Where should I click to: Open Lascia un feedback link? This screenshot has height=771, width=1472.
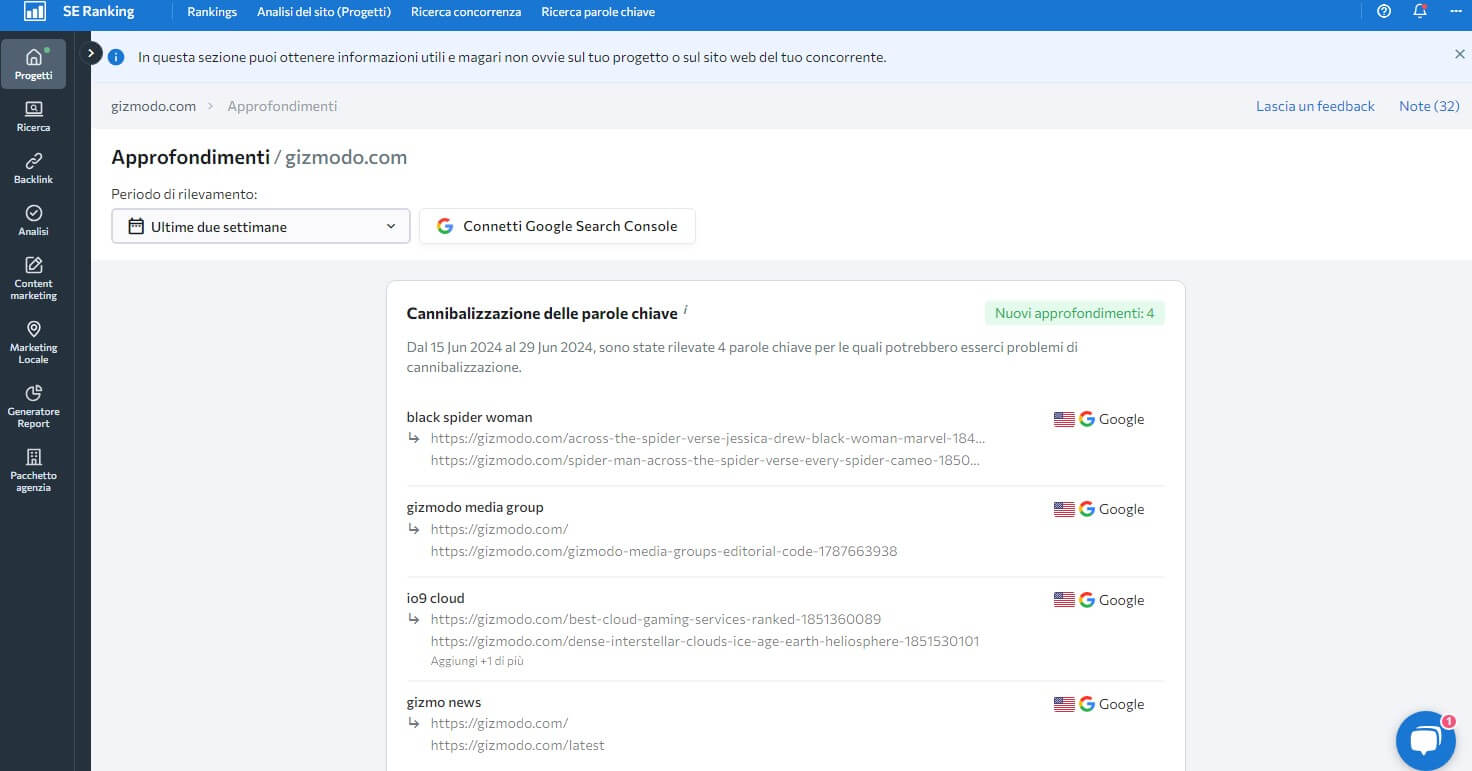coord(1315,106)
